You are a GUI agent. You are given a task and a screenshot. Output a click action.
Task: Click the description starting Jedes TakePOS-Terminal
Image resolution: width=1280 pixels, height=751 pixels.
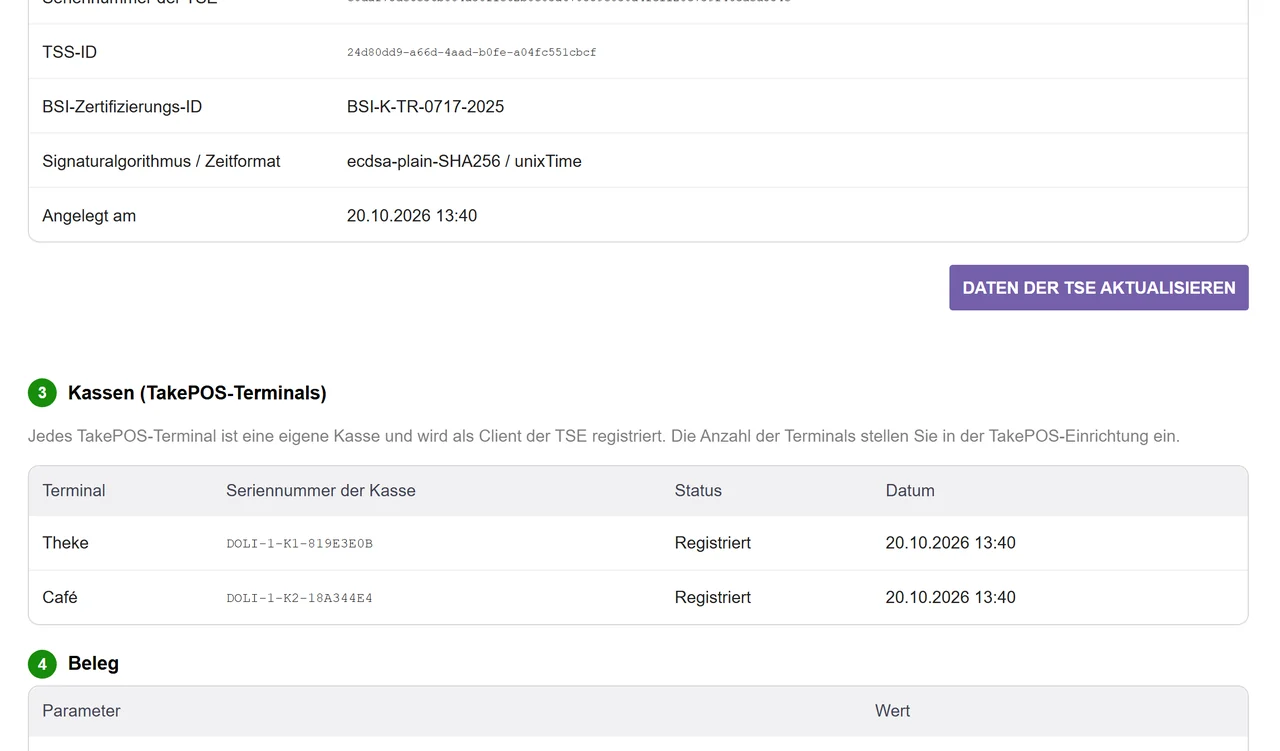pos(604,437)
